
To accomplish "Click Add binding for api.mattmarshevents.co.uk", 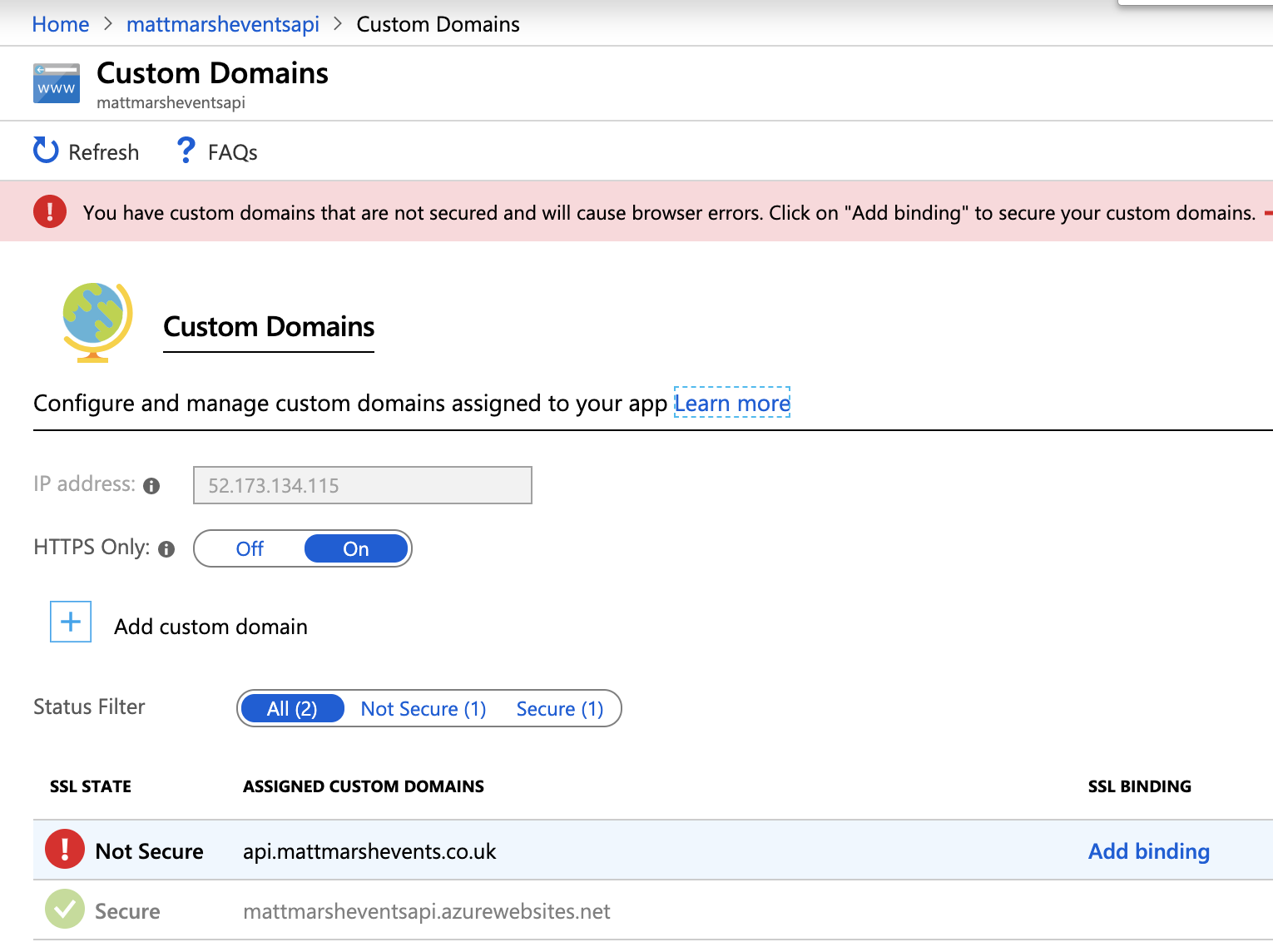I will (1148, 851).
